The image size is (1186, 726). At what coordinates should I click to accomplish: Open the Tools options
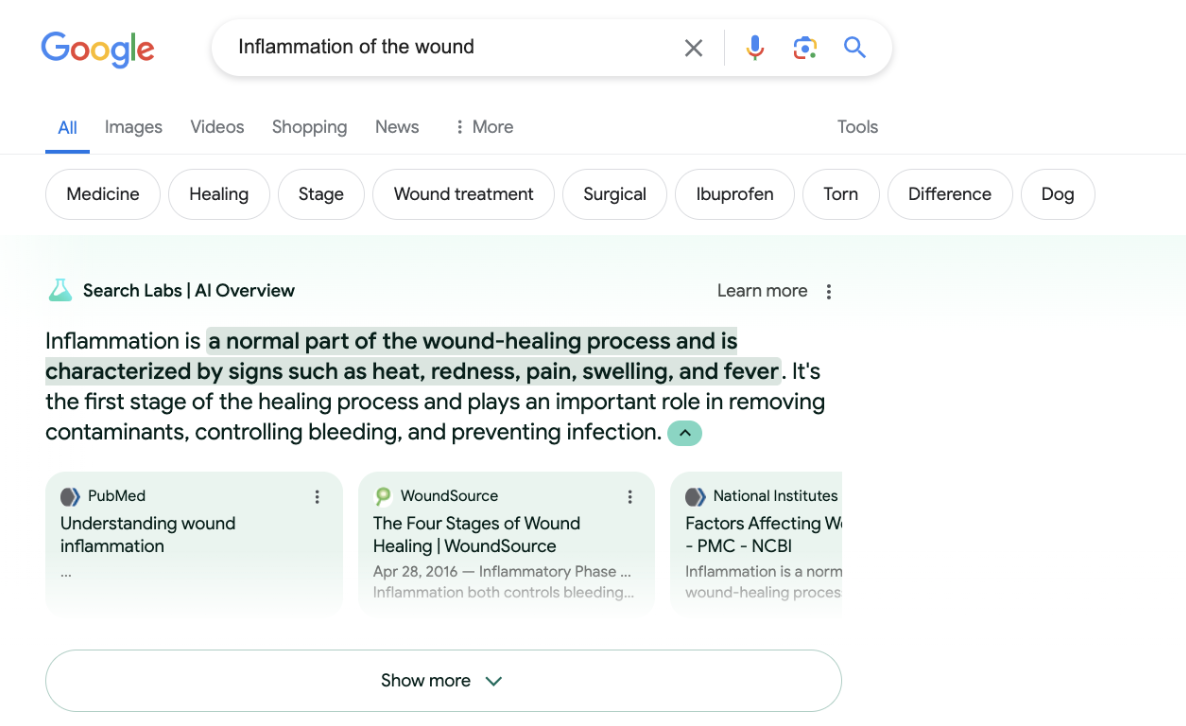857,127
